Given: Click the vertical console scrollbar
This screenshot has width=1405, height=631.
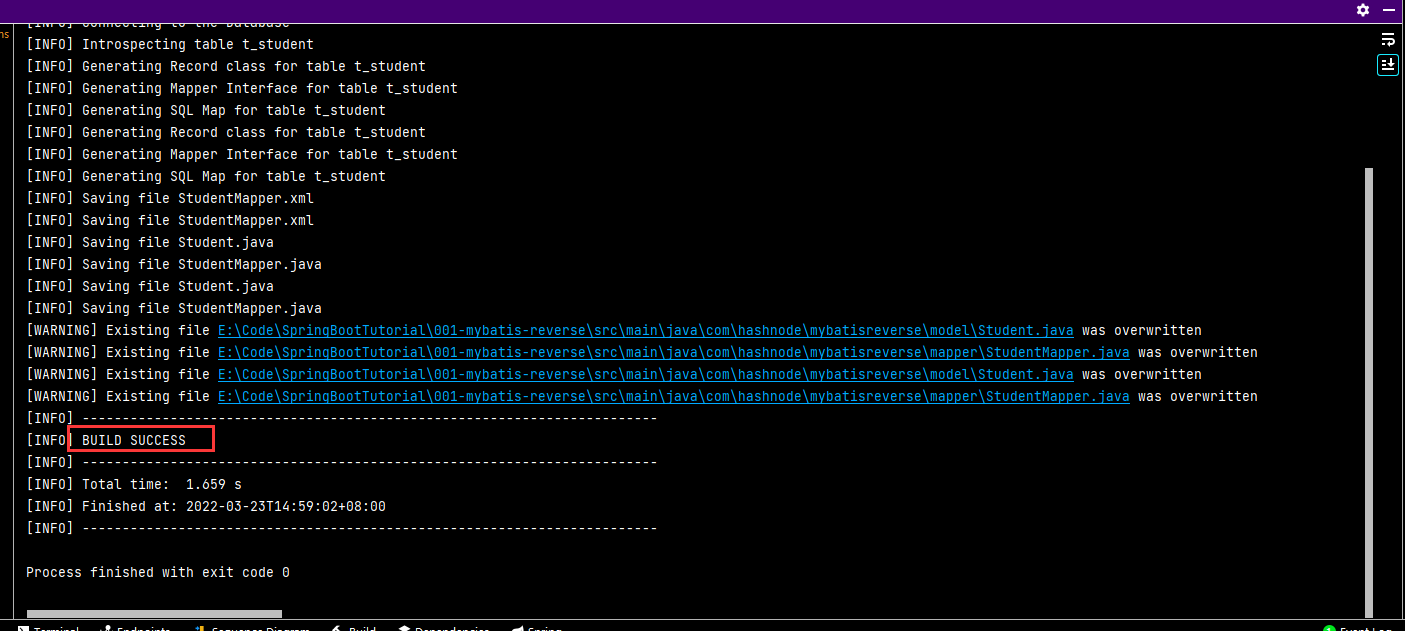Looking at the screenshot, I should pos(1369,393).
